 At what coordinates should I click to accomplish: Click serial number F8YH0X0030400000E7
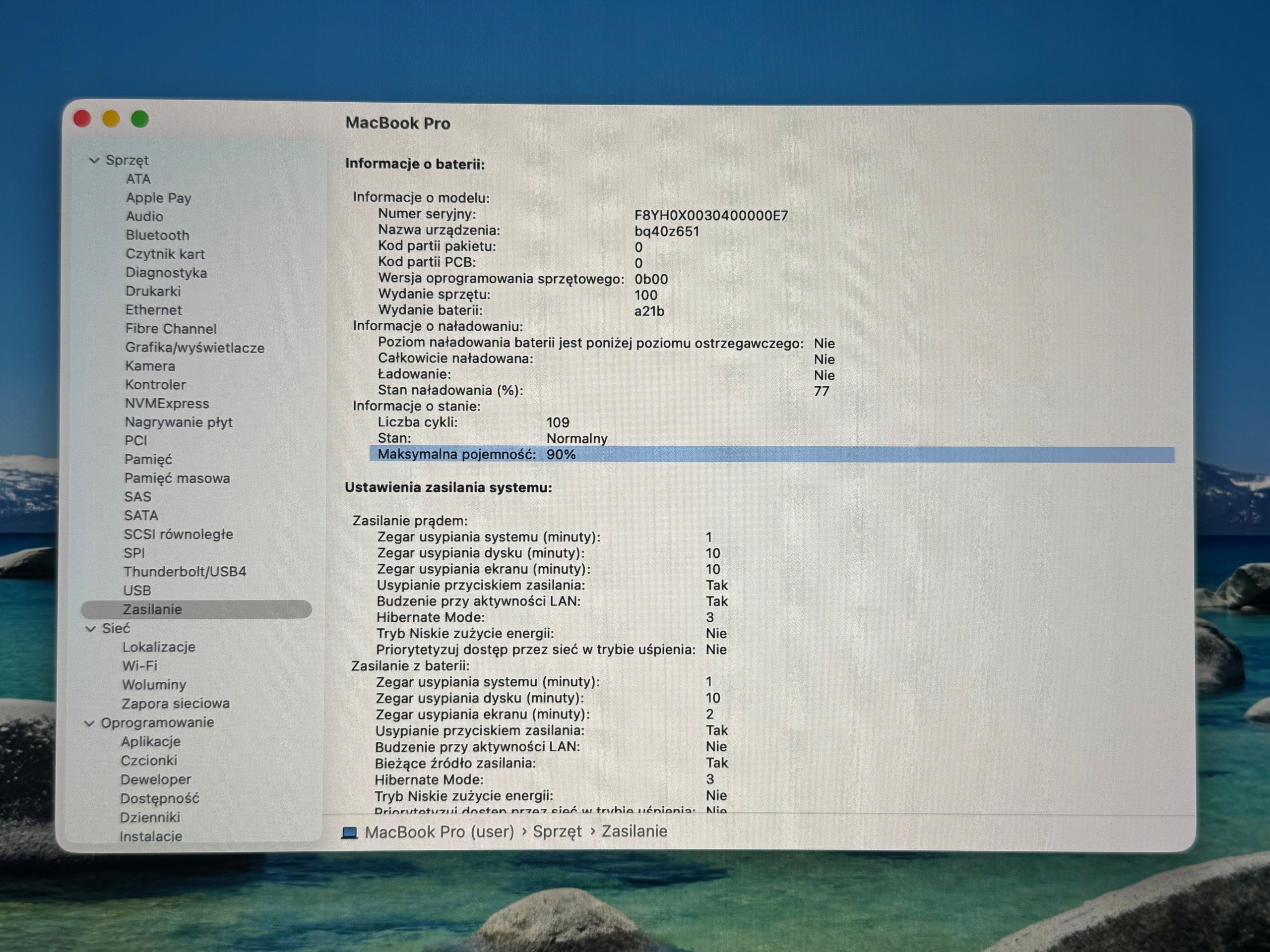[711, 216]
